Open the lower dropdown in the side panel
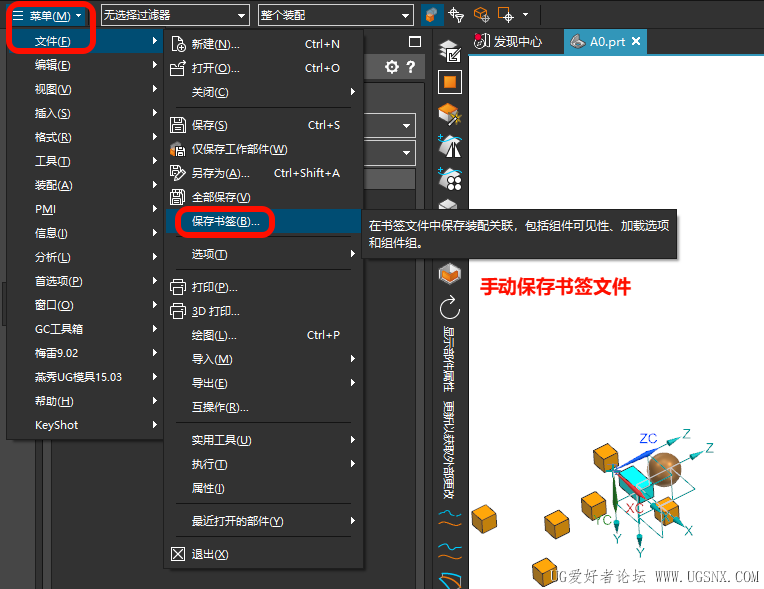 tap(390, 152)
